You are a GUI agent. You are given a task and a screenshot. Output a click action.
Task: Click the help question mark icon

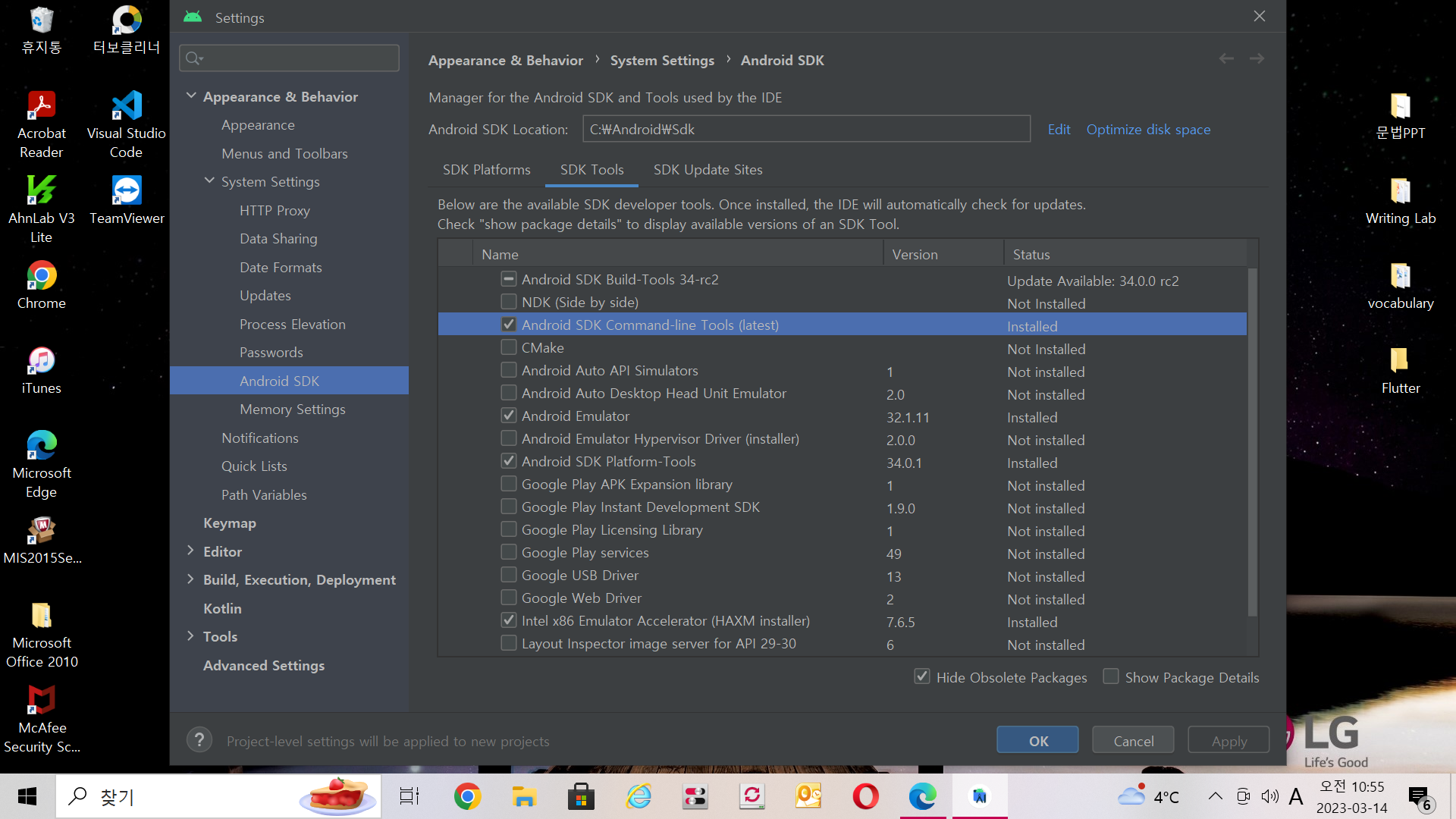click(199, 739)
